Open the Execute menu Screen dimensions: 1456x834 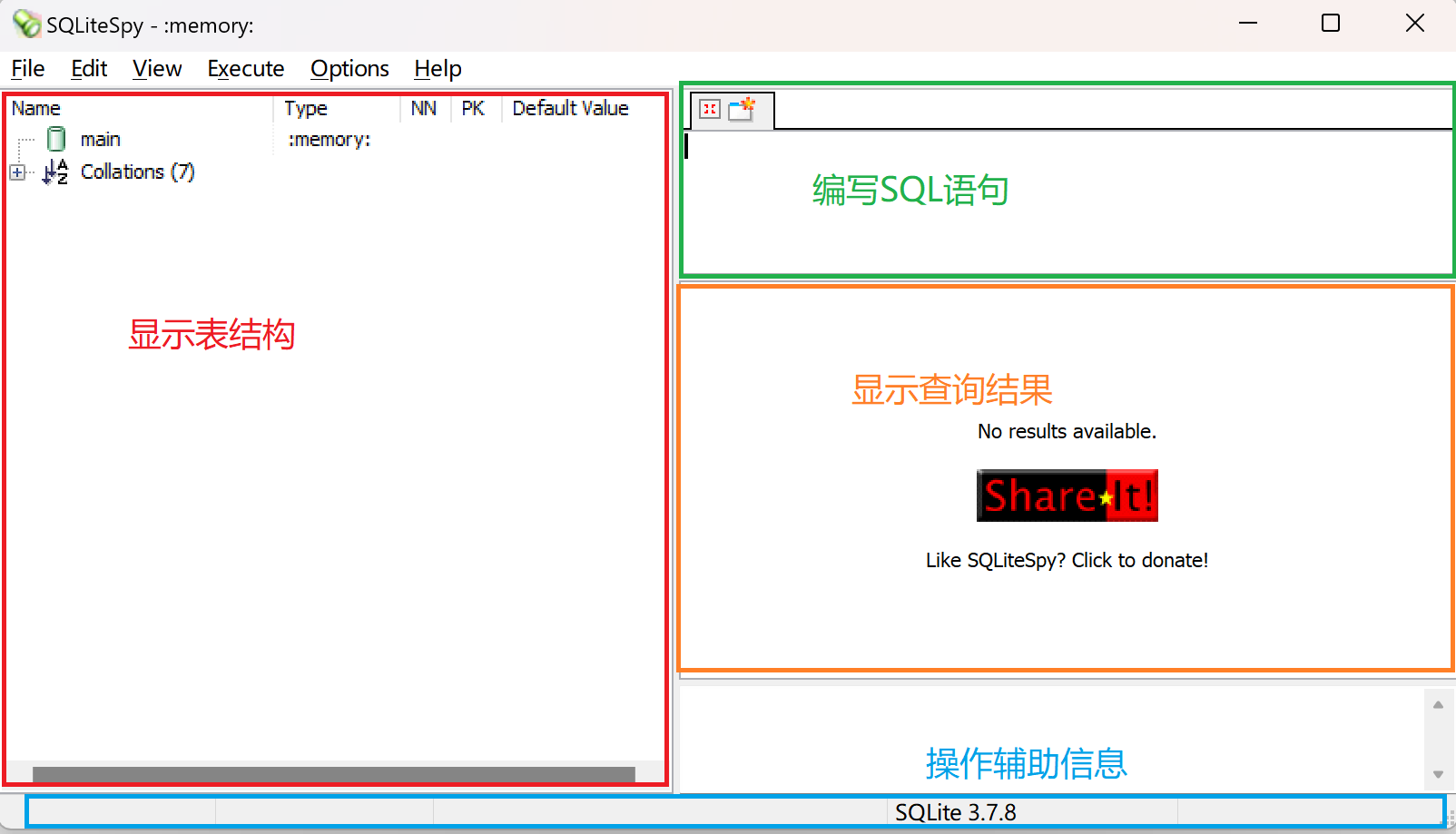tap(245, 68)
